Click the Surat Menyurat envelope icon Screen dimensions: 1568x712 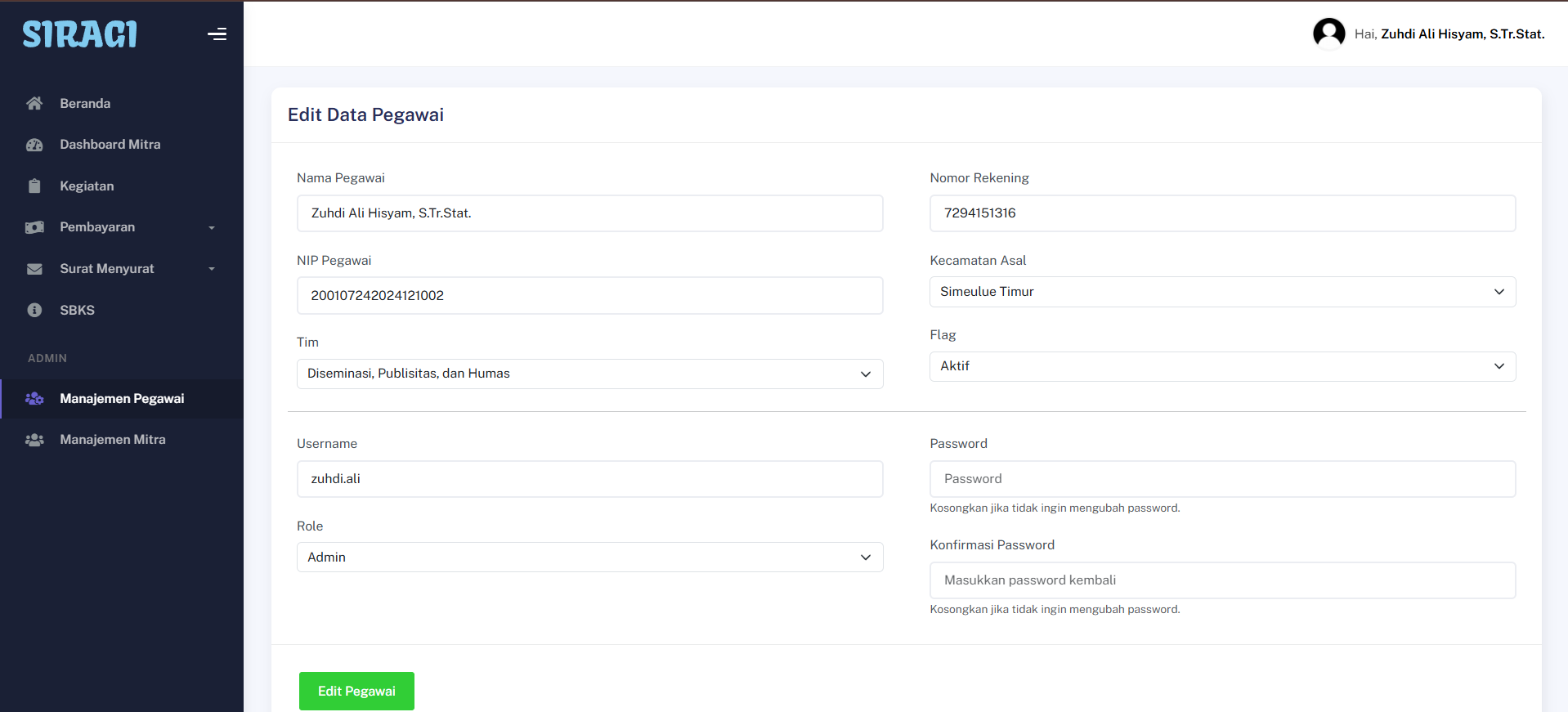pos(34,269)
